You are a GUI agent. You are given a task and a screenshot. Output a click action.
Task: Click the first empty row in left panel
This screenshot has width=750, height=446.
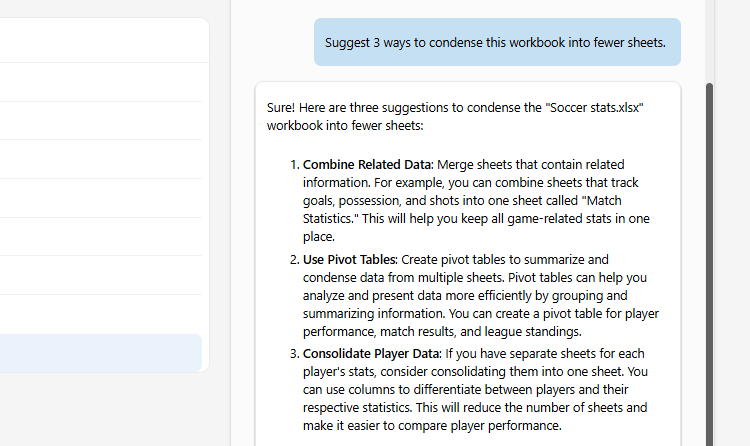100,82
